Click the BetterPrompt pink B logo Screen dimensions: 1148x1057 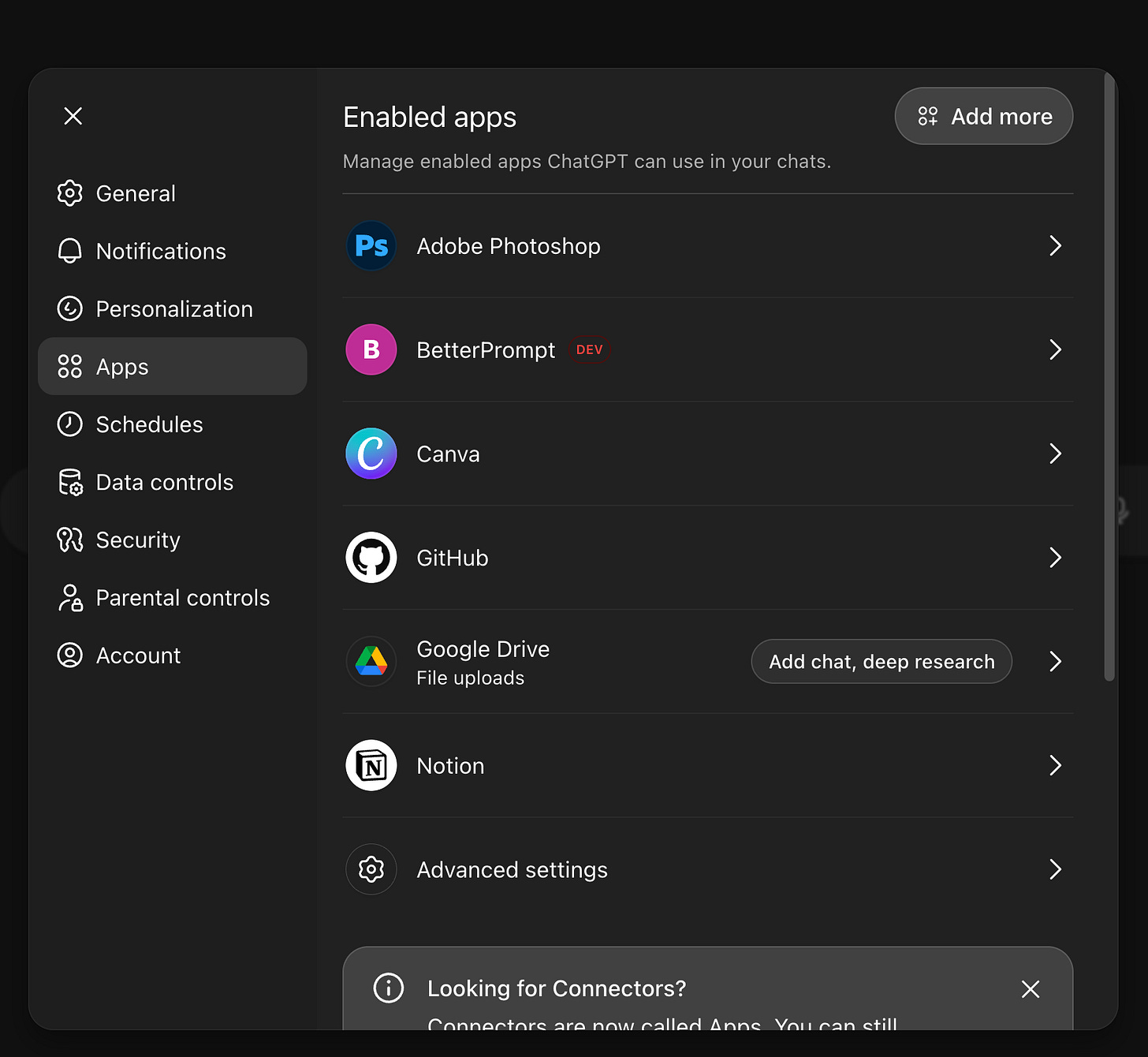371,349
